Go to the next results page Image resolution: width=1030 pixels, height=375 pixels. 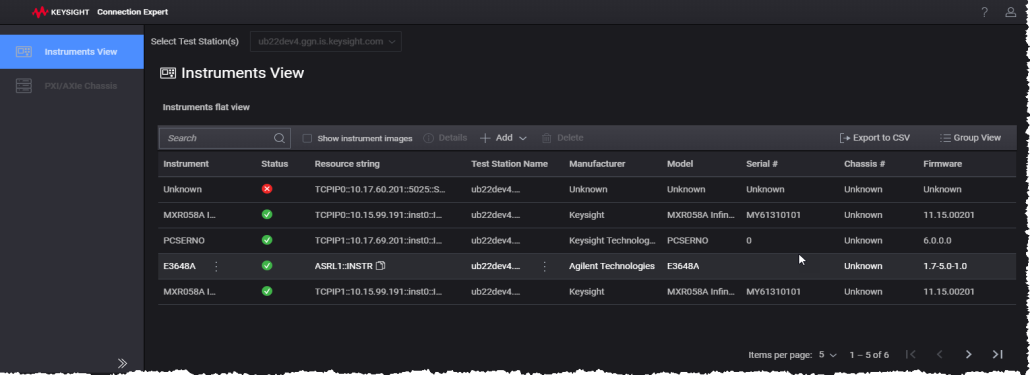(x=968, y=355)
